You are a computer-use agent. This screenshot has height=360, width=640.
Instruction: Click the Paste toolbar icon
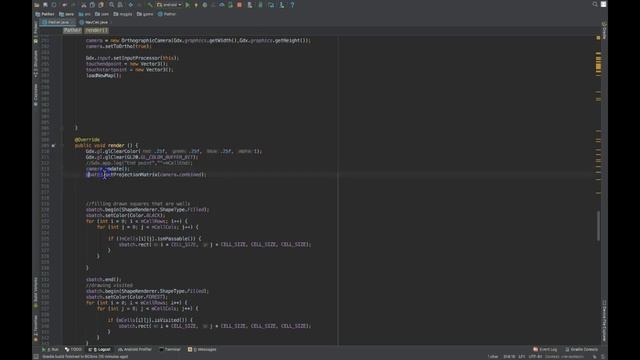tap(101, 5)
